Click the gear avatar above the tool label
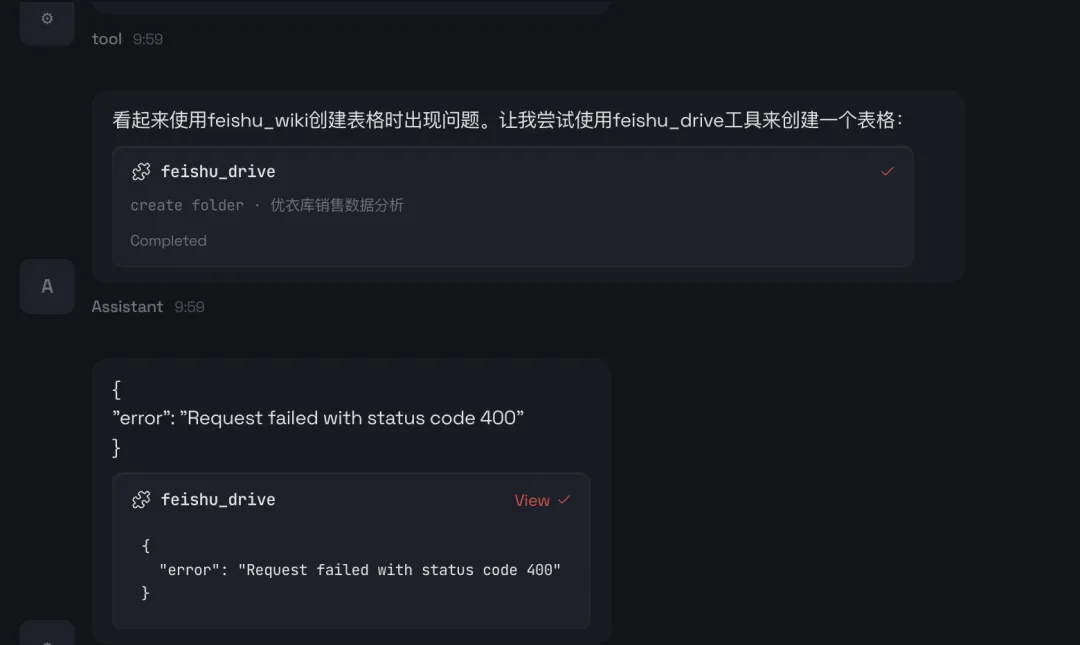Image resolution: width=1080 pixels, height=645 pixels. (47, 19)
